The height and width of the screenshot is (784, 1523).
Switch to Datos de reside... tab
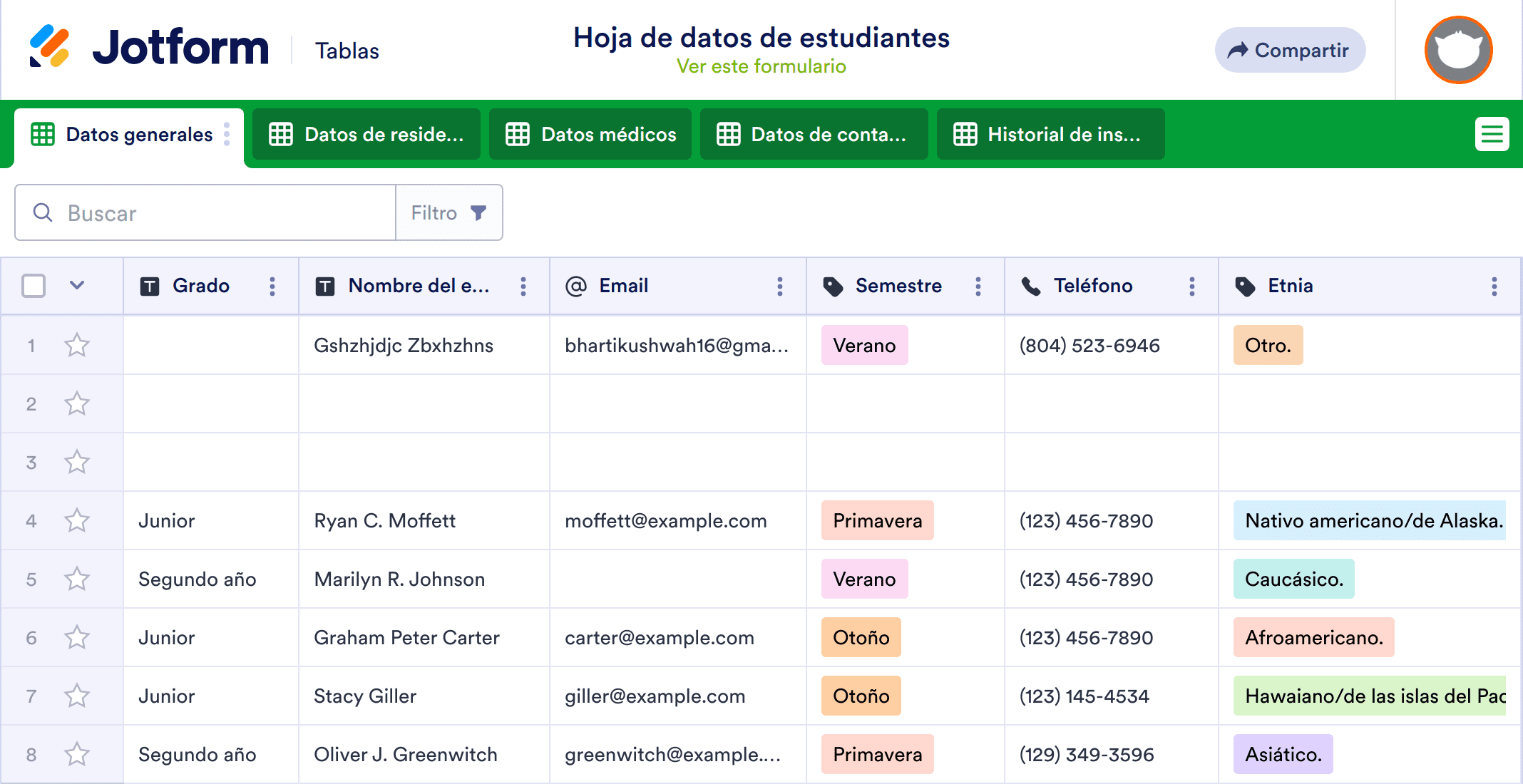click(x=366, y=134)
